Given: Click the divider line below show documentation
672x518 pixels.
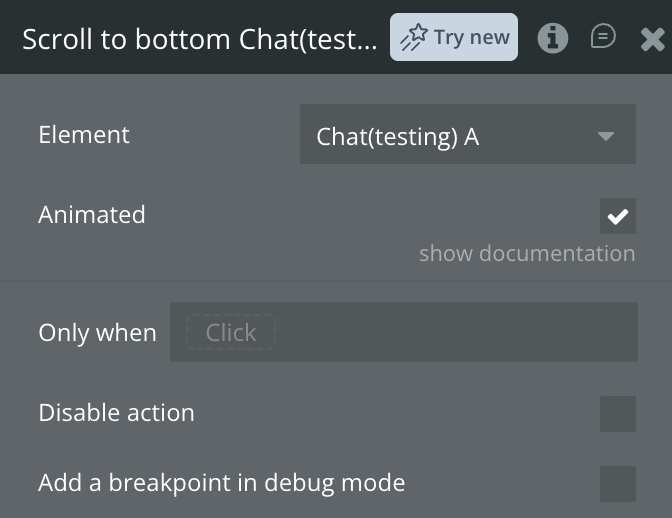Looking at the screenshot, I should tap(336, 281).
